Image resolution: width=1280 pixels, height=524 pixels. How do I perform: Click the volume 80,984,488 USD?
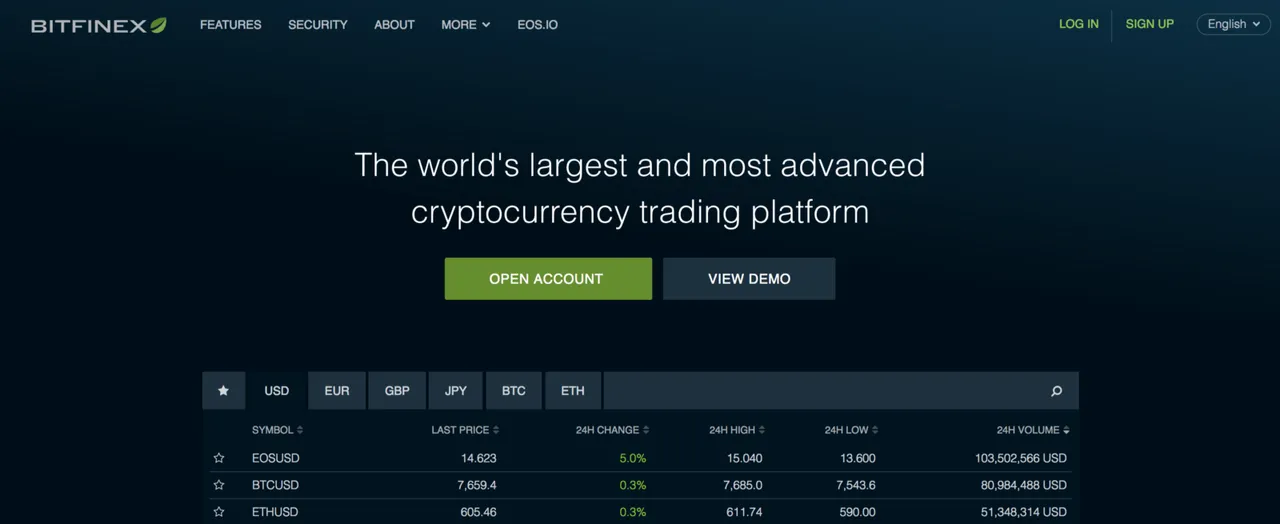(x=1024, y=485)
